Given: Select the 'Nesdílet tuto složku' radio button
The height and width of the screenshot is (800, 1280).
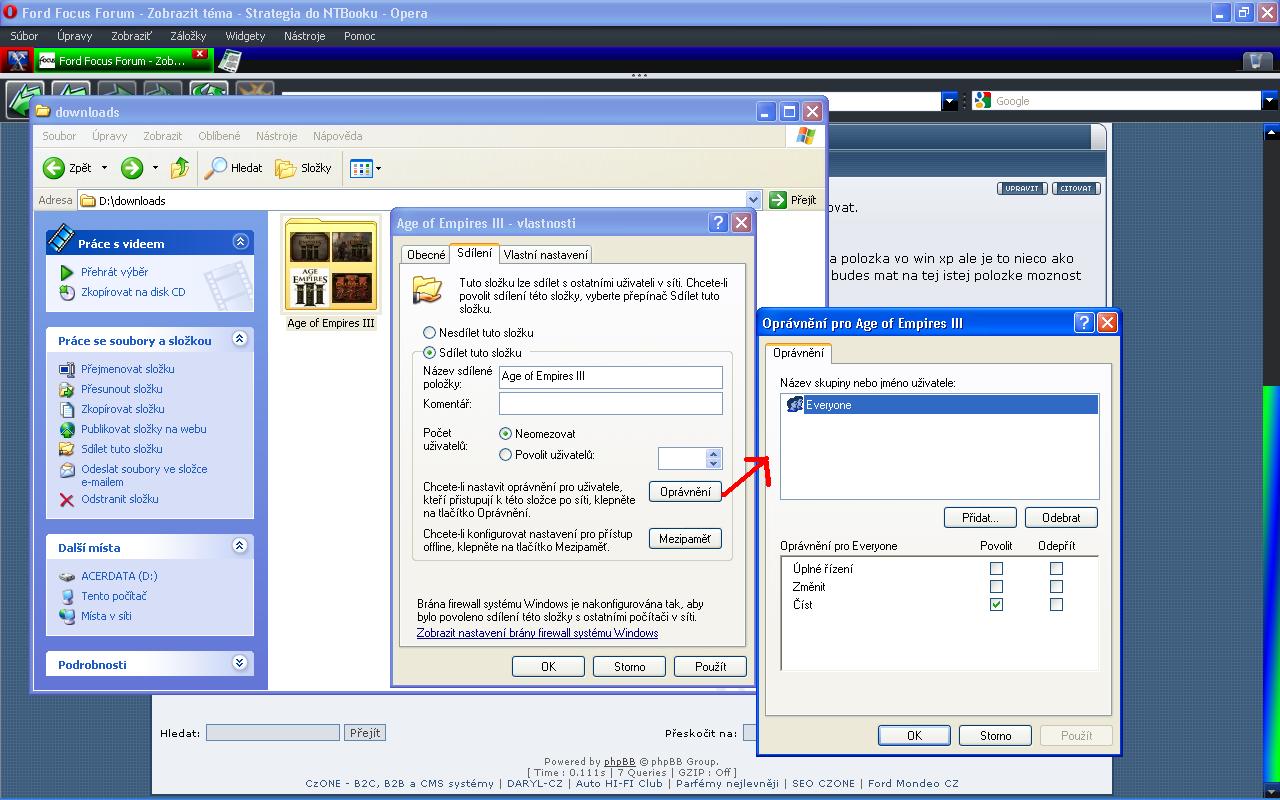Looking at the screenshot, I should (430, 332).
